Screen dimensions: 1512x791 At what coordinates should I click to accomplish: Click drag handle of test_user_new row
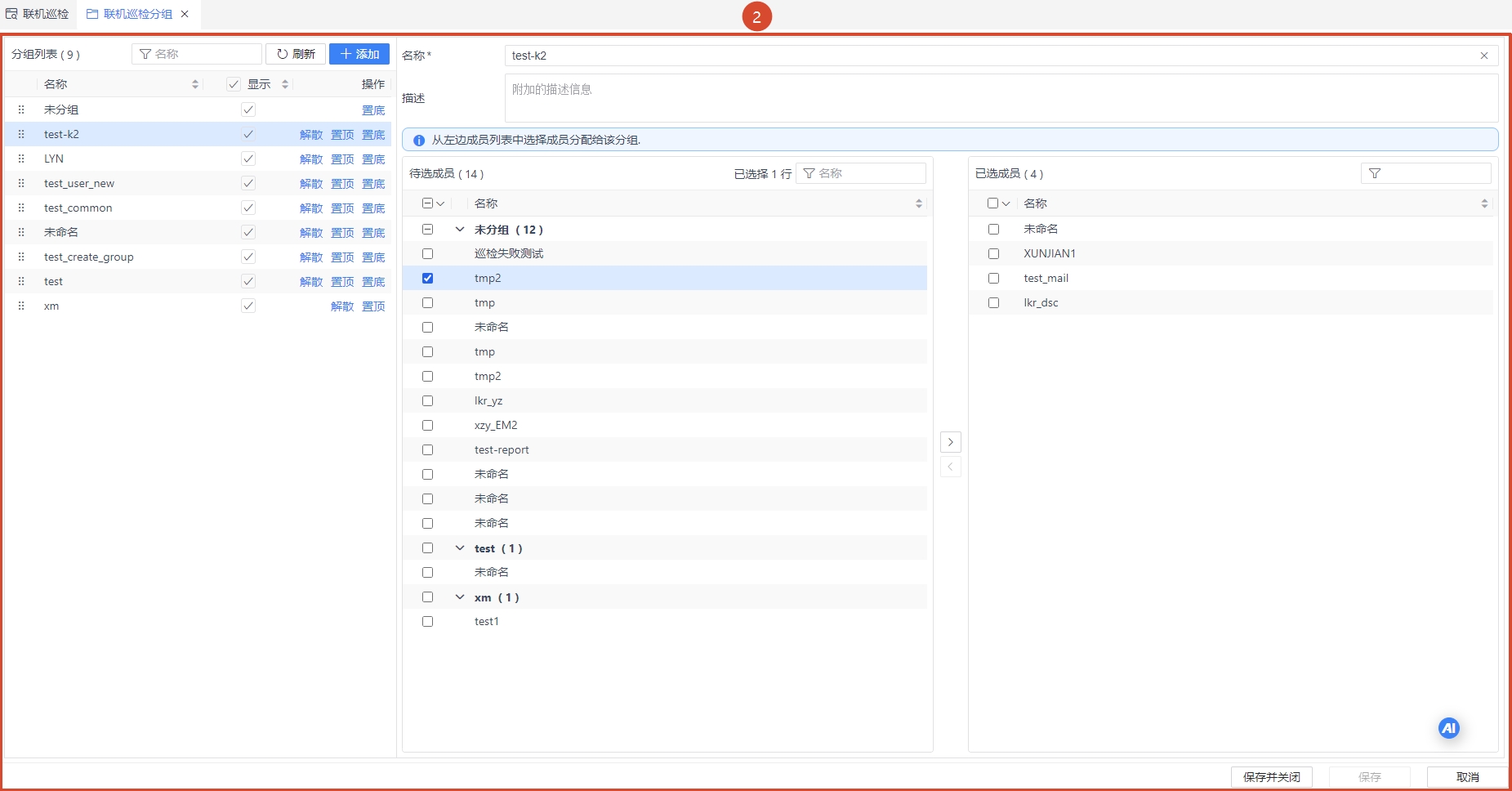pyautogui.click(x=21, y=183)
